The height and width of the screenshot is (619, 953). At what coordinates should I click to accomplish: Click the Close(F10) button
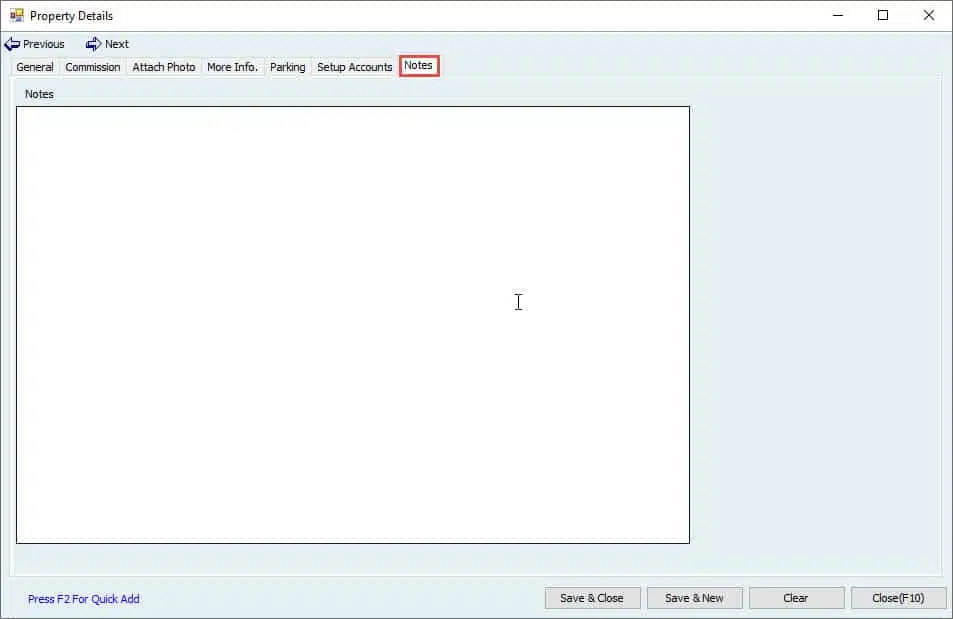899,598
